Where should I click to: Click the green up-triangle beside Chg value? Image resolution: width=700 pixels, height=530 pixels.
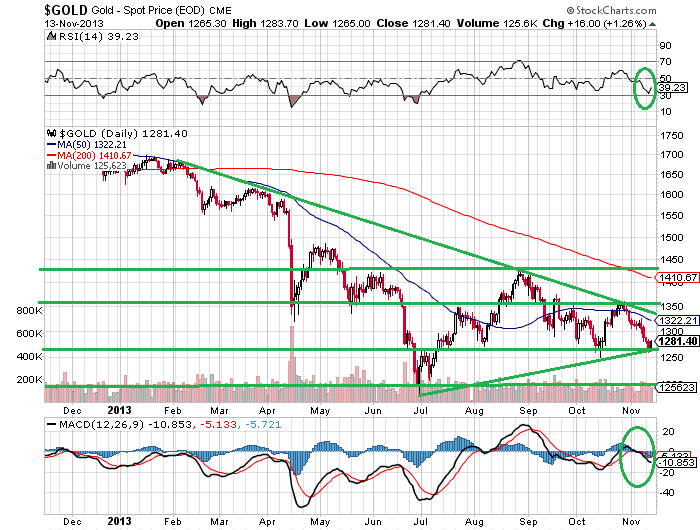pos(653,24)
